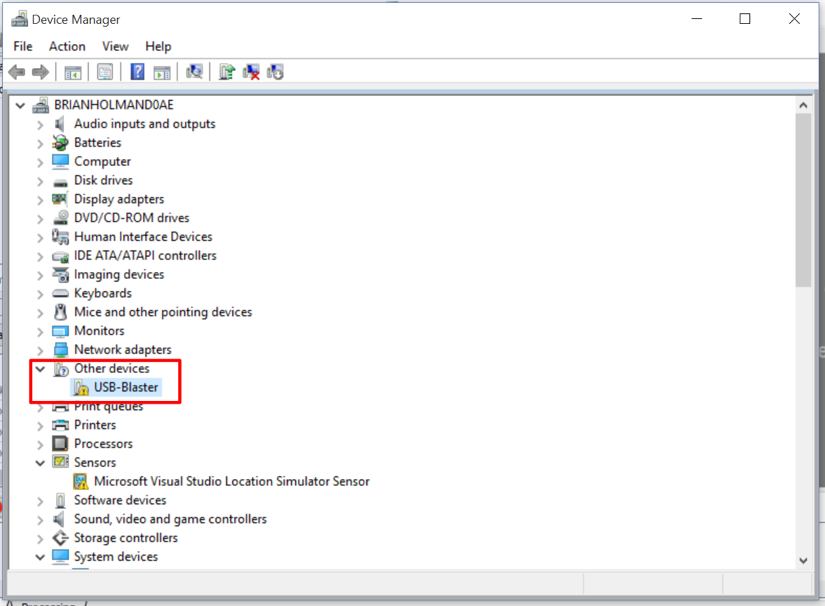Expand the Audio inputs and outputs node
This screenshot has width=825, height=606.
point(40,125)
